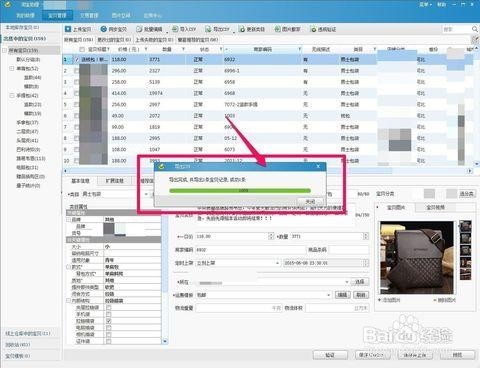Open the shipping template dropdown
Image resolution: width=480 pixels, height=368 pixels.
pyautogui.click(x=329, y=295)
